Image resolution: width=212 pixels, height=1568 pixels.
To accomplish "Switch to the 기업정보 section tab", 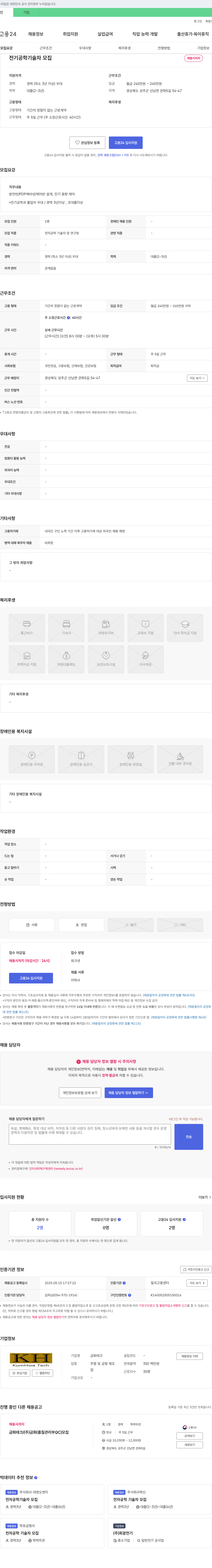I will [x=203, y=48].
